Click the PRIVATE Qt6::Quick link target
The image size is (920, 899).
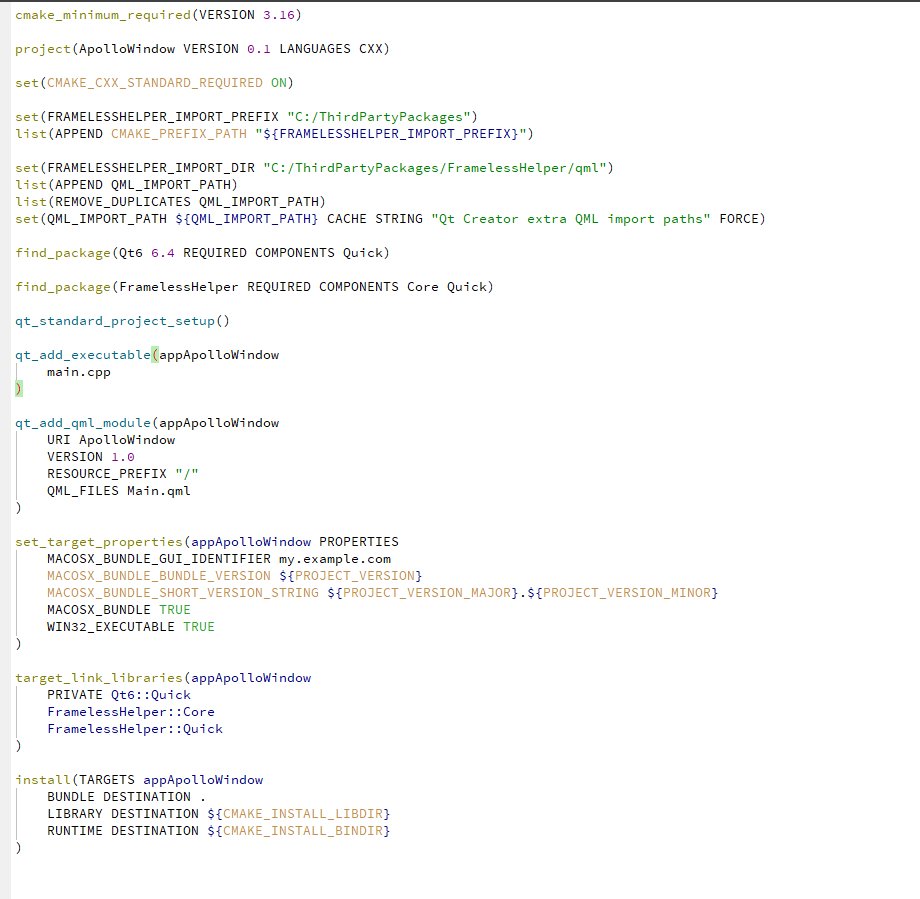click(120, 694)
